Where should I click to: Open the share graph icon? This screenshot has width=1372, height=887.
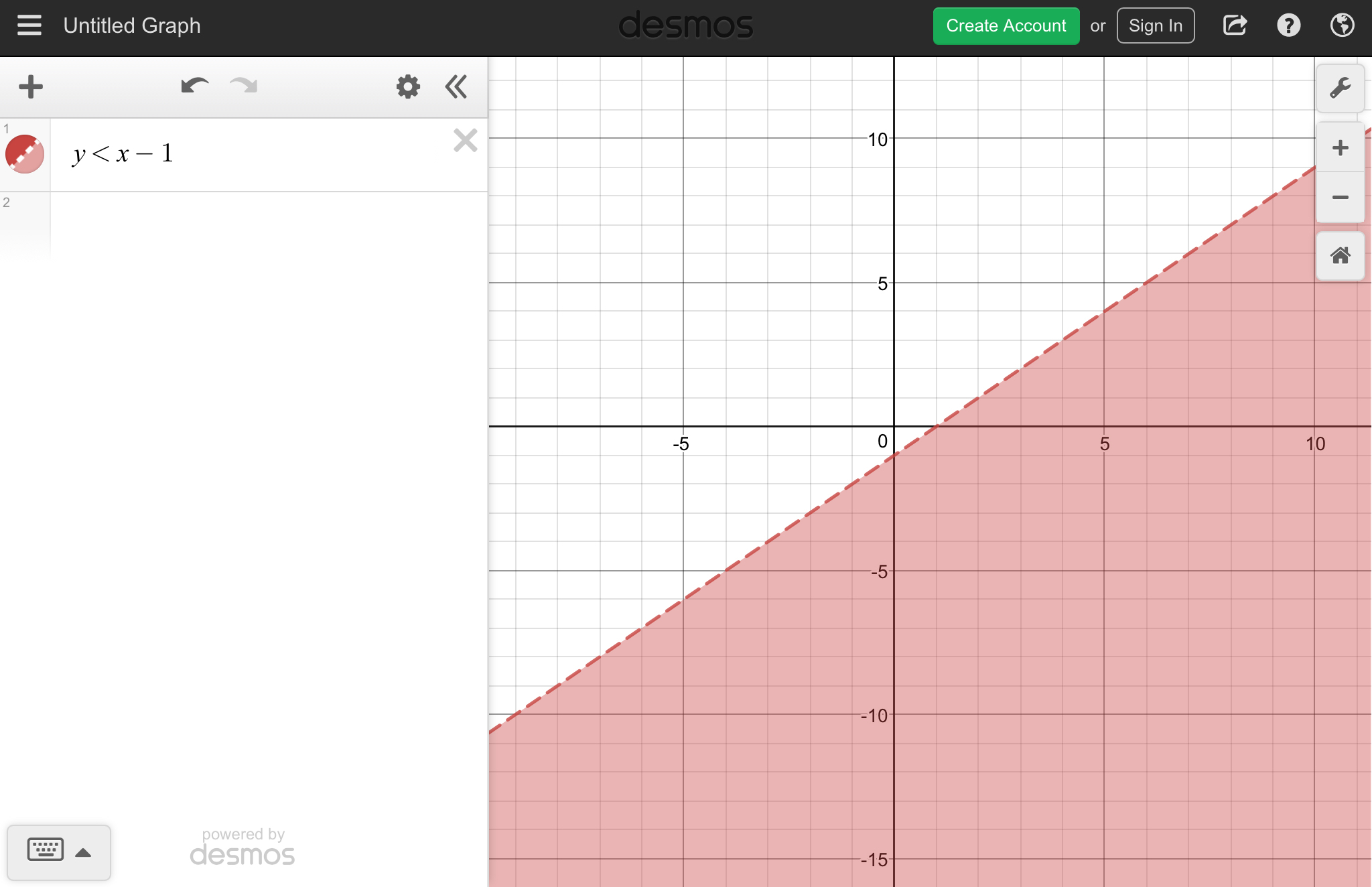pos(1235,26)
